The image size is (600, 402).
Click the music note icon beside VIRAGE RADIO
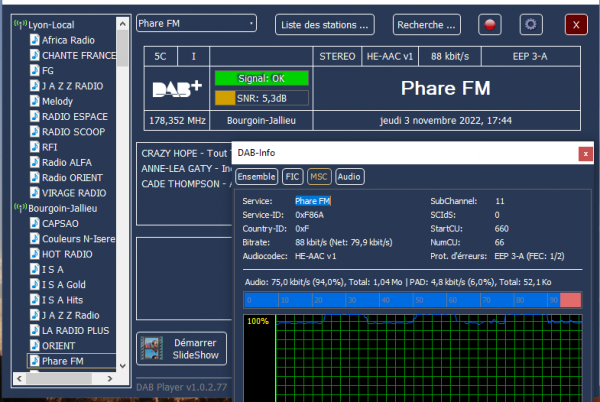point(35,193)
